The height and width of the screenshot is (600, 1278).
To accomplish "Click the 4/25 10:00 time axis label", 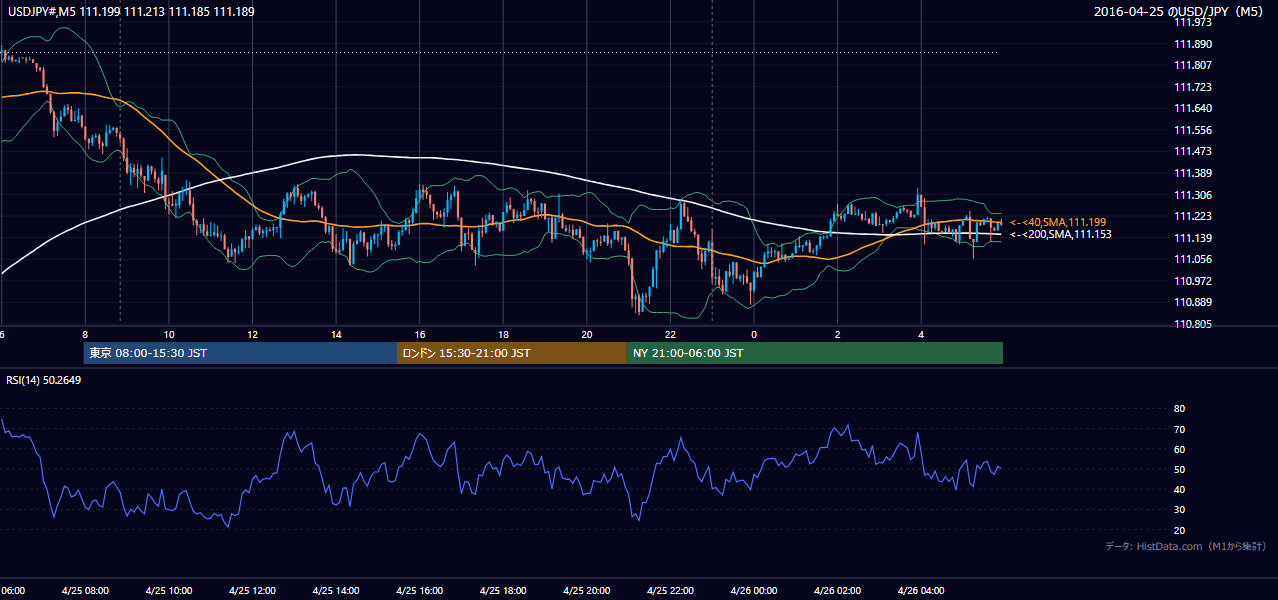I will tap(168, 590).
